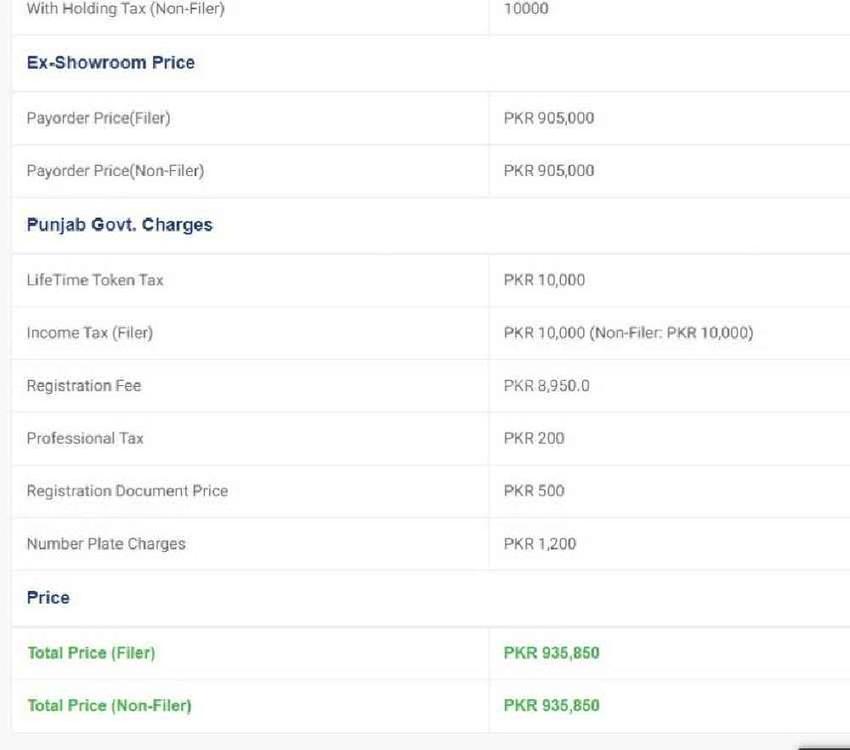Screen dimensions: 850x750
Task: Click the PKR 8,950.0 registration fee value
Action: (546, 386)
